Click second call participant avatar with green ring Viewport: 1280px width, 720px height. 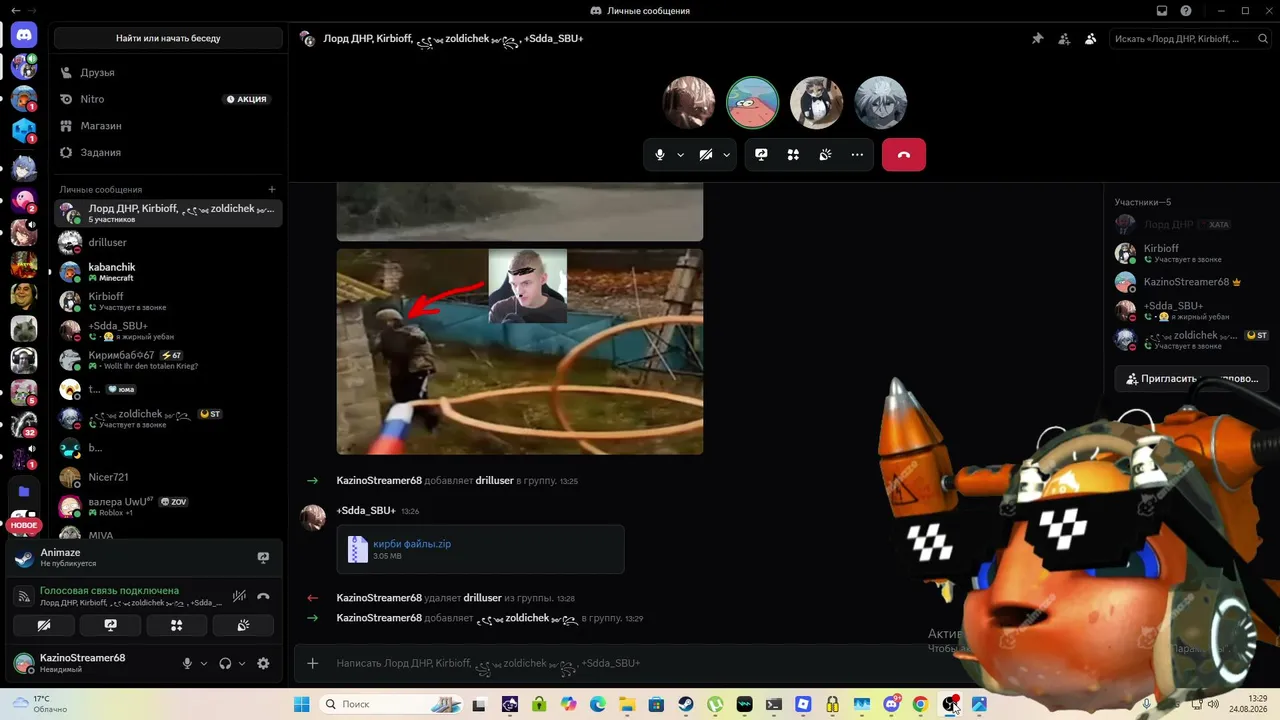pyautogui.click(x=752, y=103)
